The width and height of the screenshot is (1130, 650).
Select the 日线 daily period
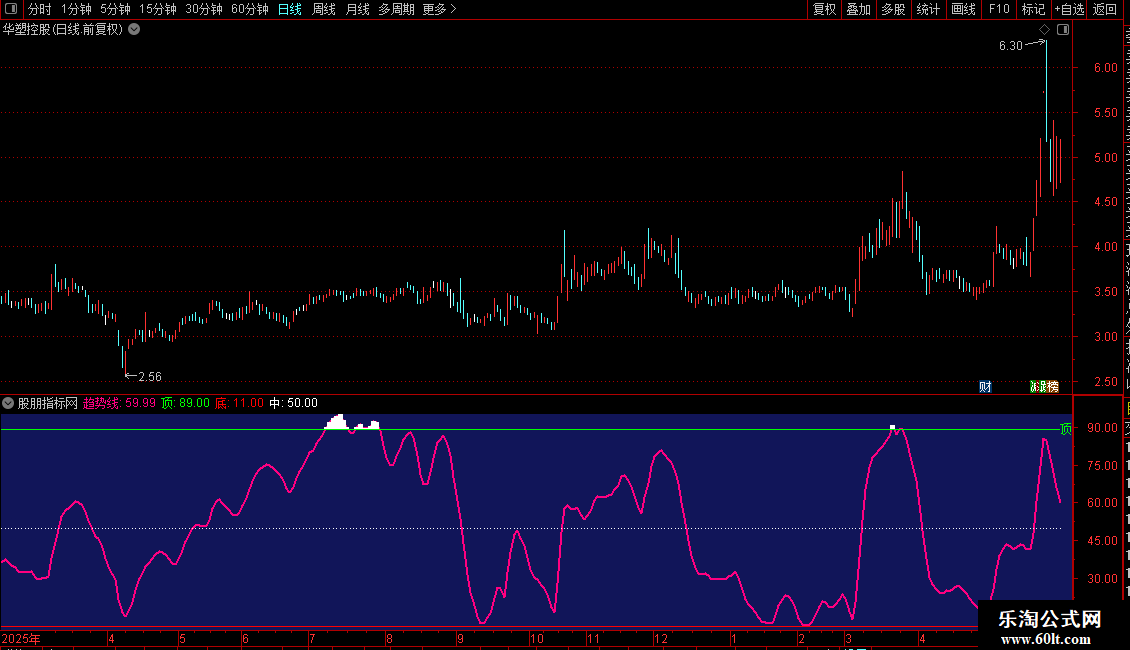coord(290,9)
